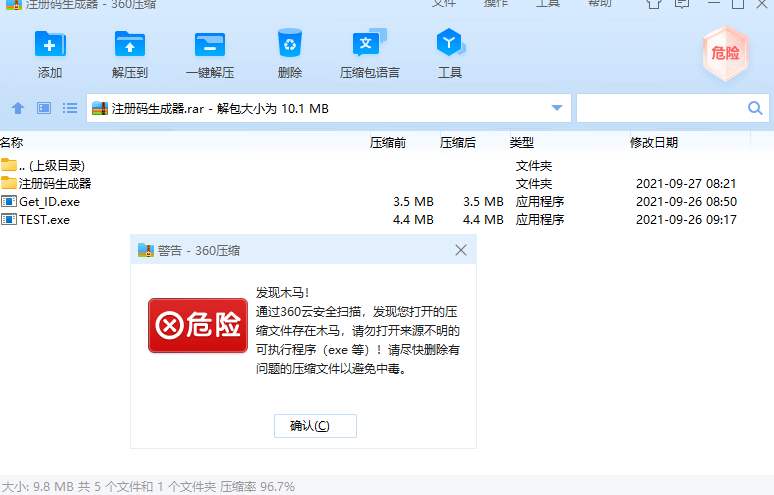Screen dimensions: 774x495
Task: Switch to icon view mode
Action: click(x=44, y=108)
